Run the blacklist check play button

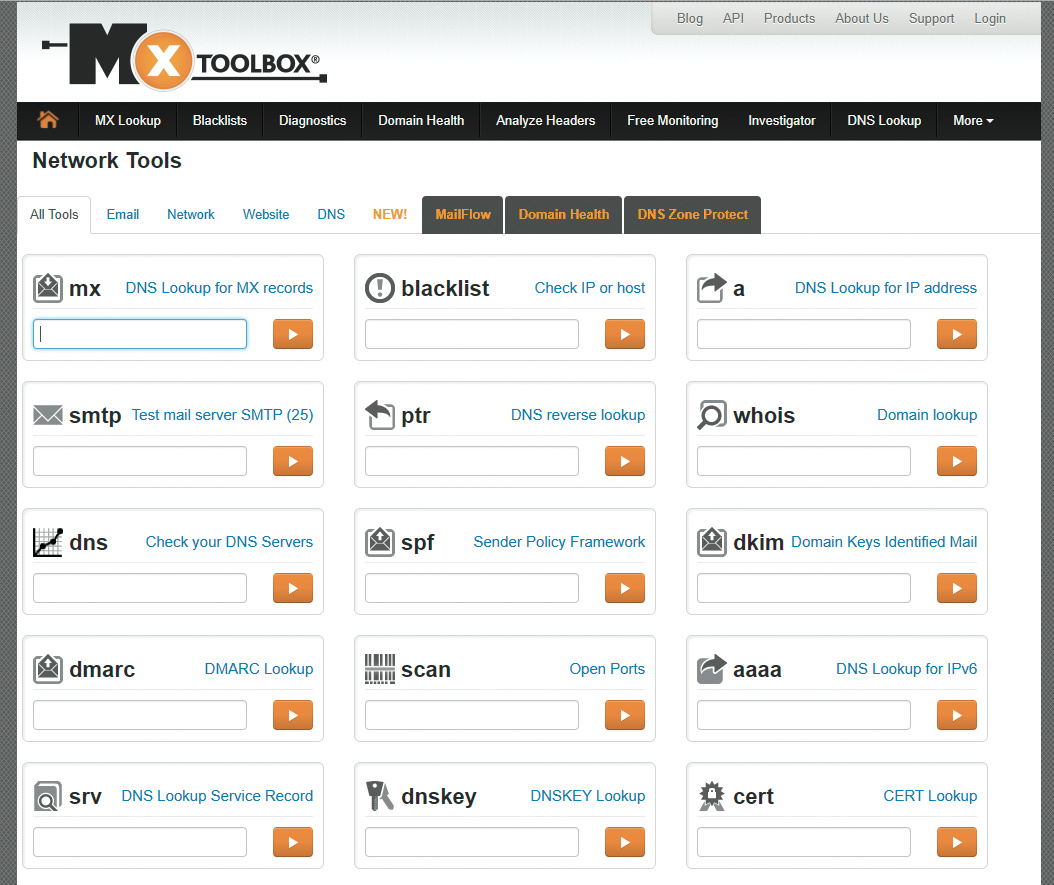click(x=625, y=334)
